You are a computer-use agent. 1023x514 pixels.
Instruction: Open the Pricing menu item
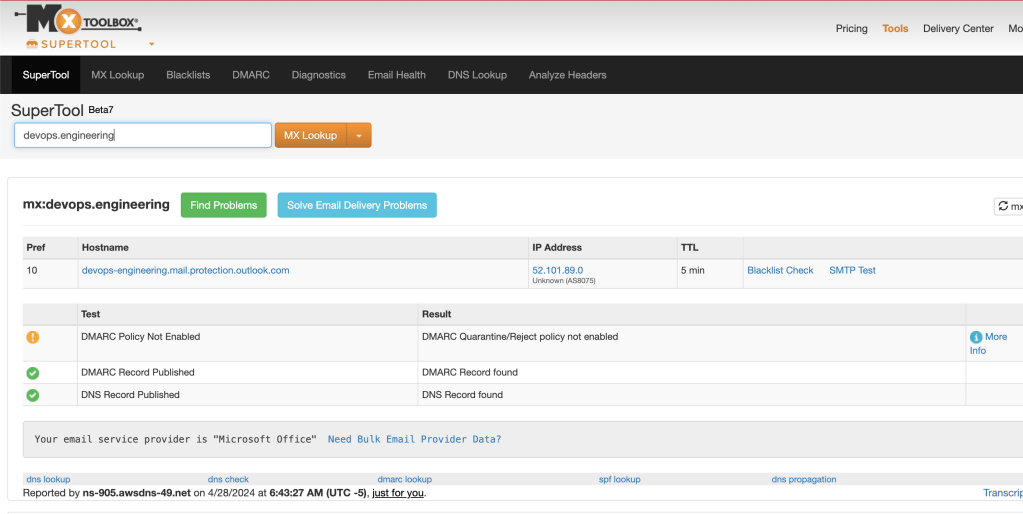851,29
